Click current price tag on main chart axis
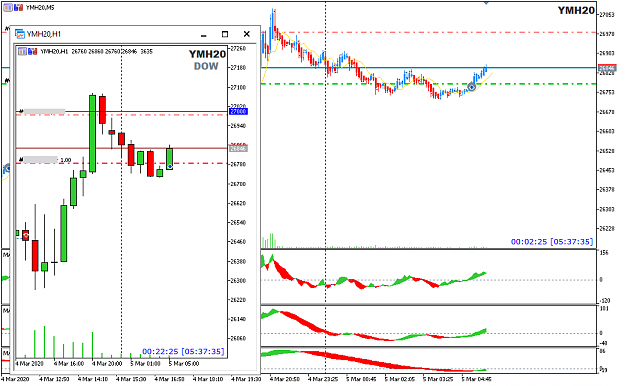This screenshot has height=386, width=625. [607, 68]
